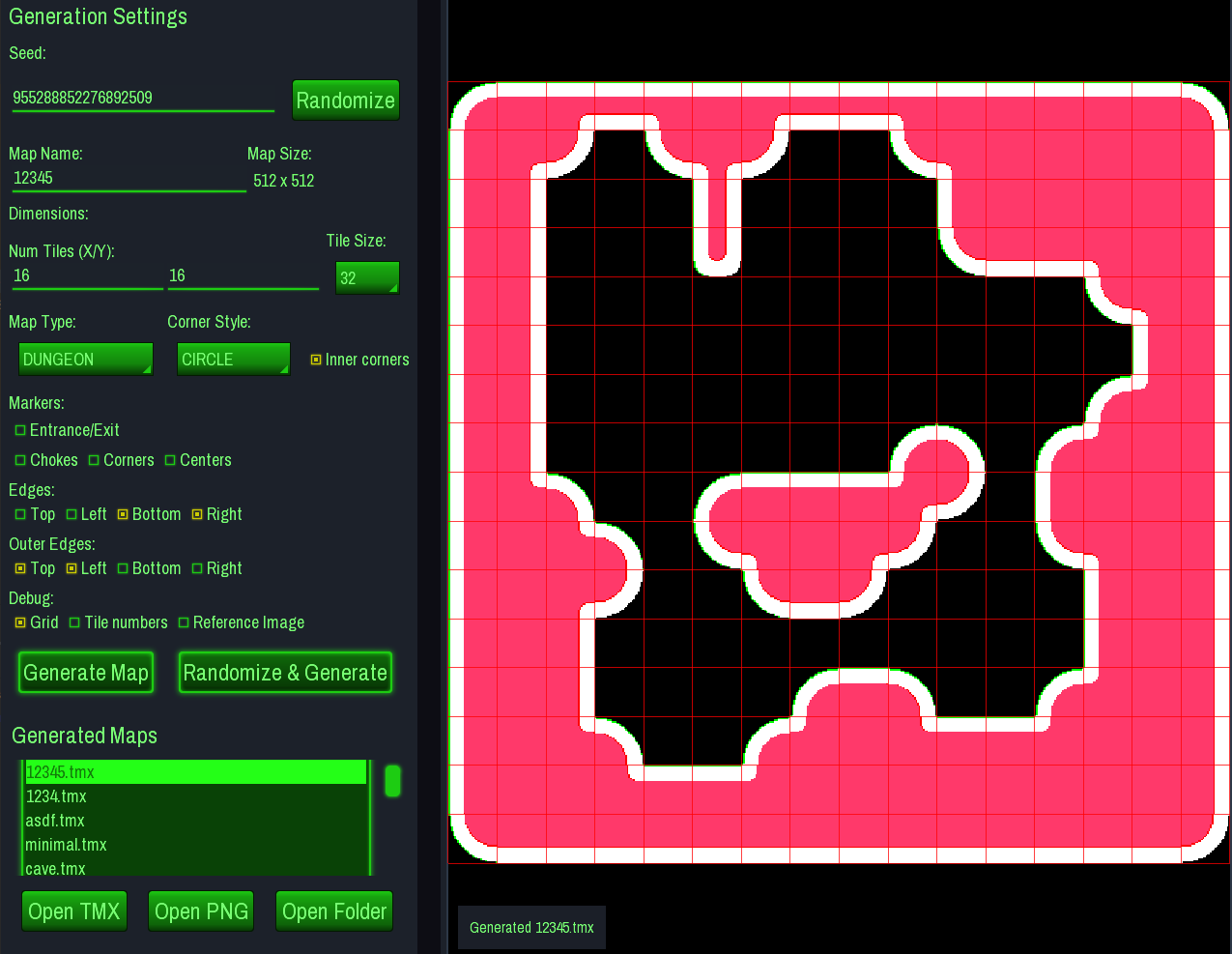
Task: Disable the Outer Edges Left checkbox
Action: click(x=72, y=568)
